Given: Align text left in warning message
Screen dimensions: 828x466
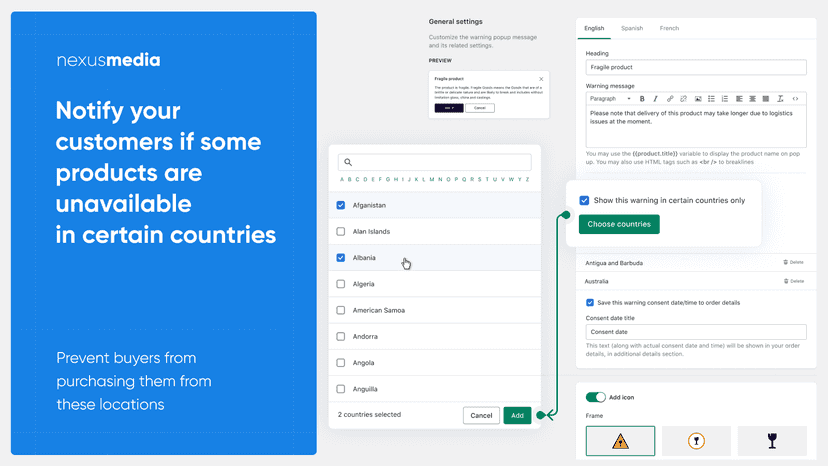Looking at the screenshot, I should (x=739, y=99).
